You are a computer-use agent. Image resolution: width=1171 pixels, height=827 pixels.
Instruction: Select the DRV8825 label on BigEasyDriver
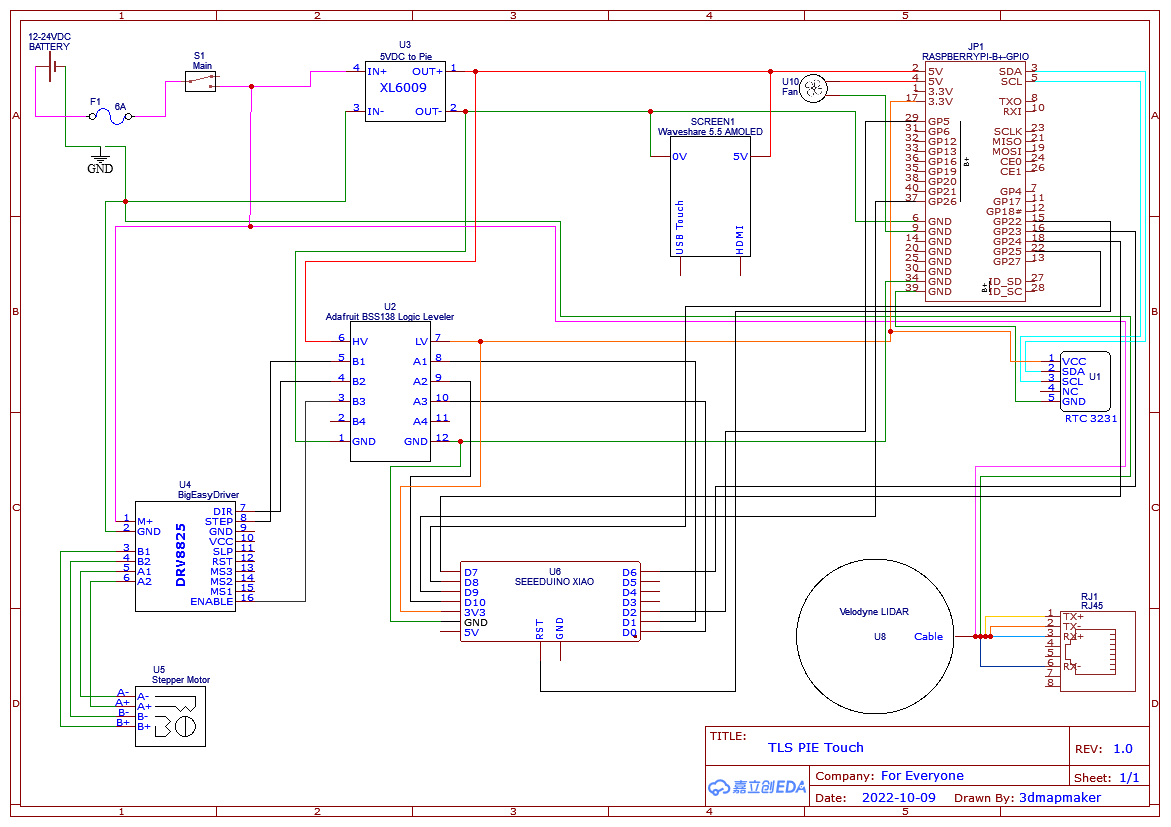coord(180,554)
